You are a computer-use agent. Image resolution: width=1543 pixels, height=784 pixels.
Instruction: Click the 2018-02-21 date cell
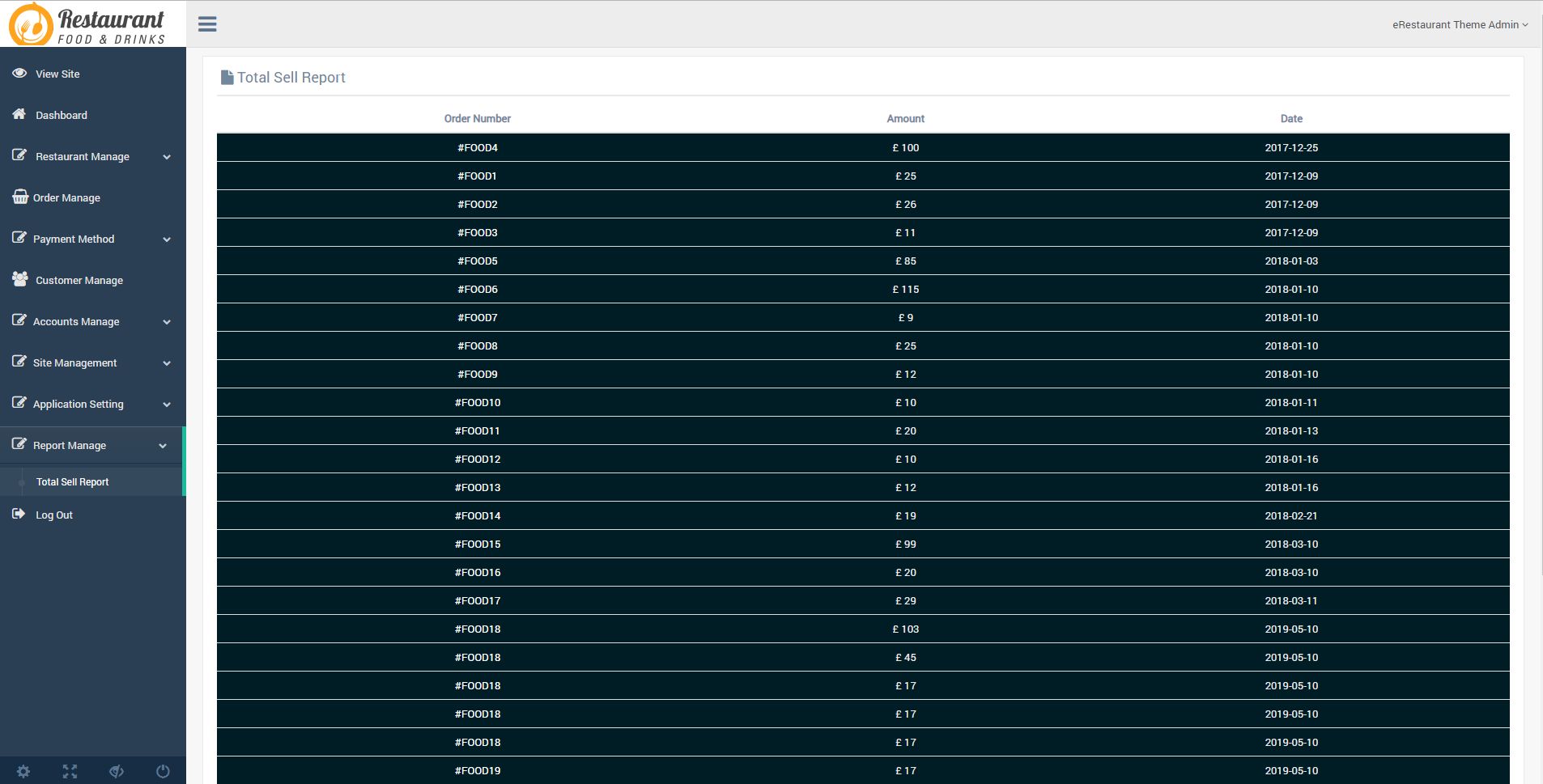[1291, 515]
